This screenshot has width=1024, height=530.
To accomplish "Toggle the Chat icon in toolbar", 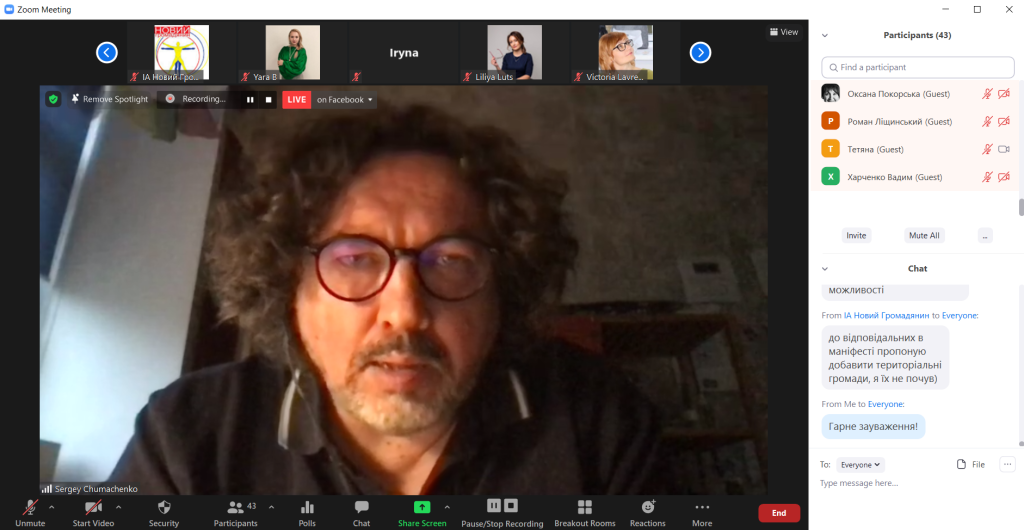I will tap(361, 507).
